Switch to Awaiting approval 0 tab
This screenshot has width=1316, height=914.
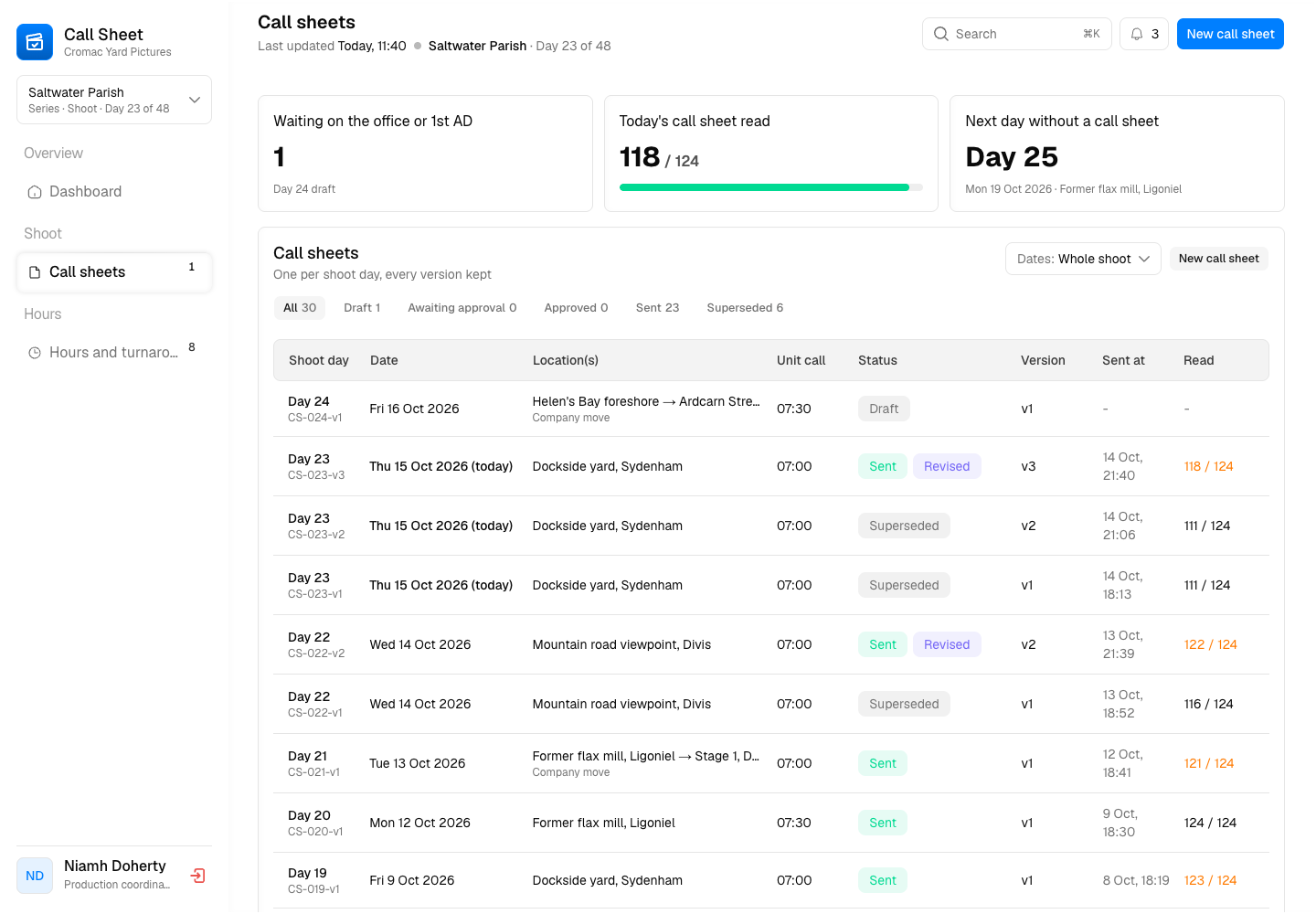(462, 308)
